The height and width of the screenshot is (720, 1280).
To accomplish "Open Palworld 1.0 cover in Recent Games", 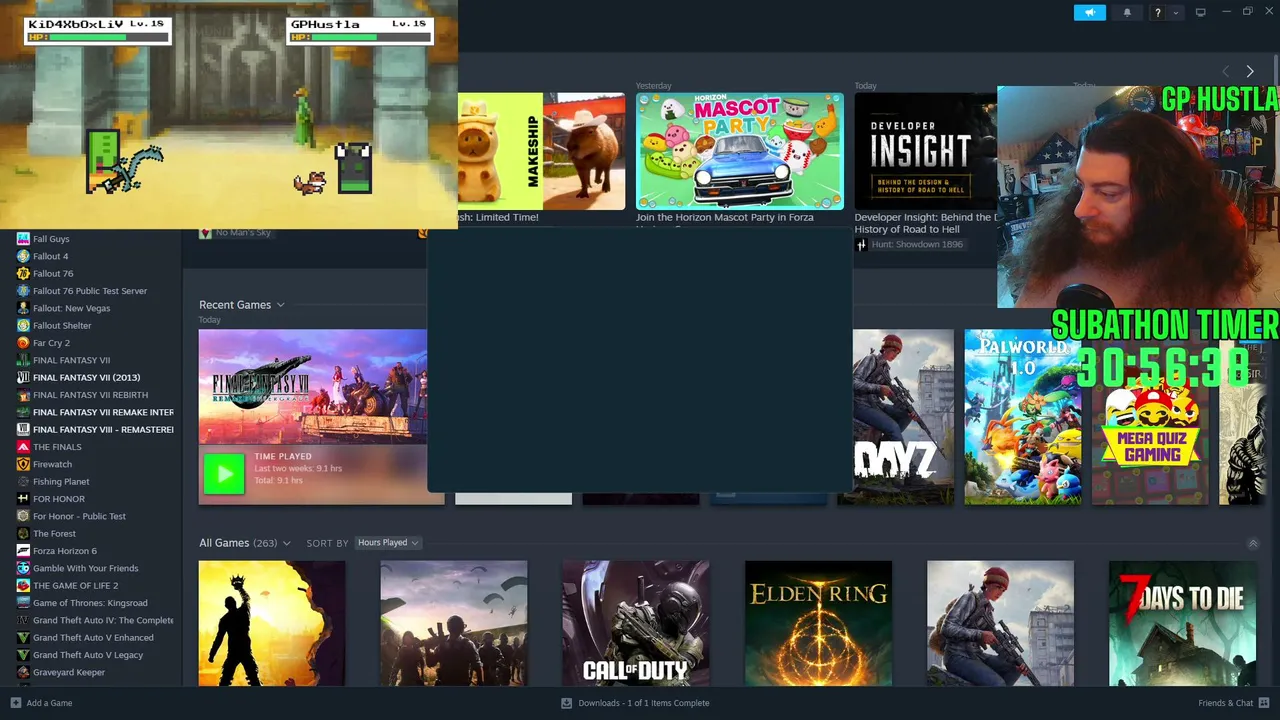I will [1022, 417].
